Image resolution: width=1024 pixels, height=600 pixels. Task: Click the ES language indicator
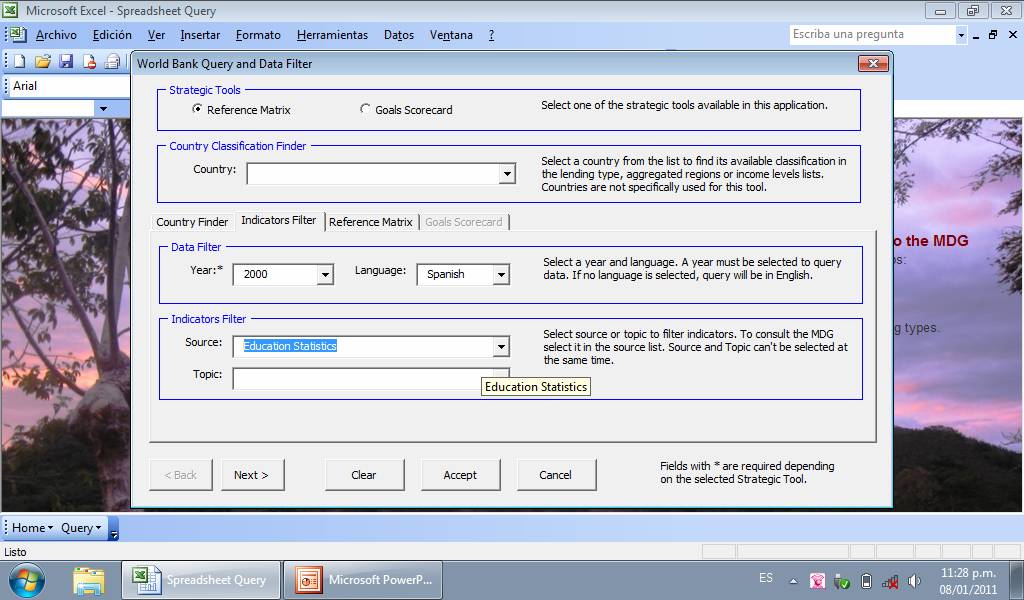pos(766,578)
